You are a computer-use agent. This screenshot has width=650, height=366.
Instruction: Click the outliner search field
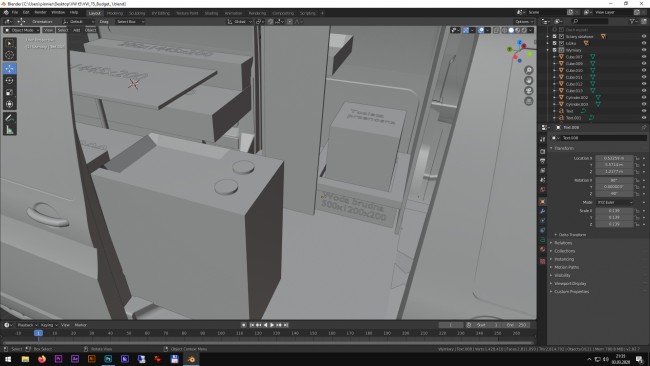click(x=590, y=21)
